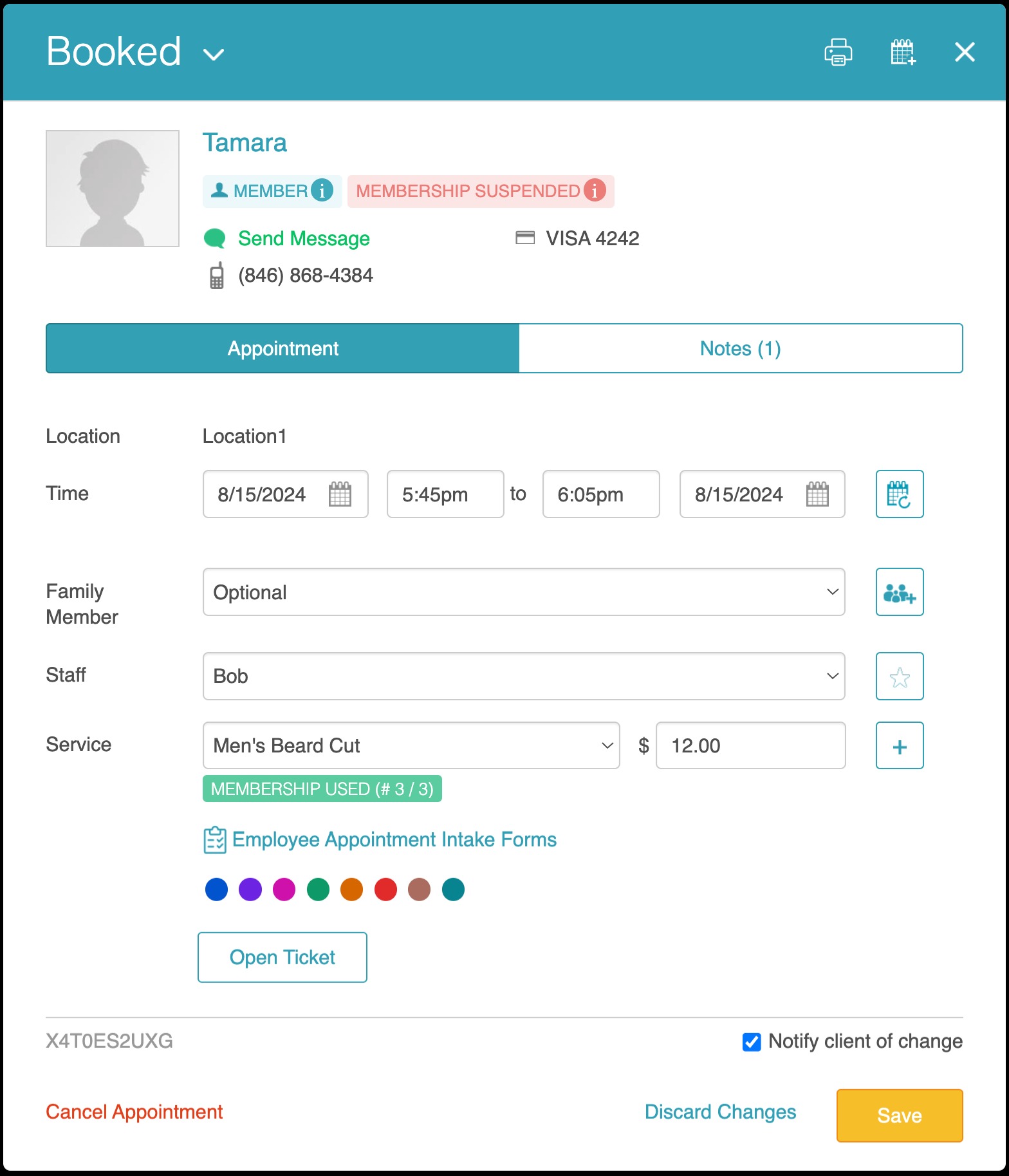
Task: Click the add-to-calendar icon in header
Action: [x=903, y=52]
